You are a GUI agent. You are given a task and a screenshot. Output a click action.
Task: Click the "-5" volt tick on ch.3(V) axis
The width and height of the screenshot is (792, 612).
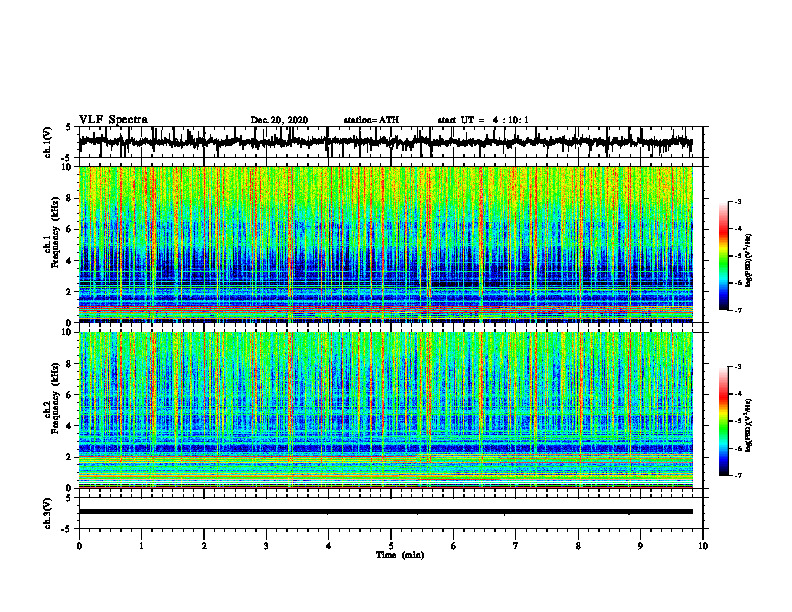click(x=66, y=529)
